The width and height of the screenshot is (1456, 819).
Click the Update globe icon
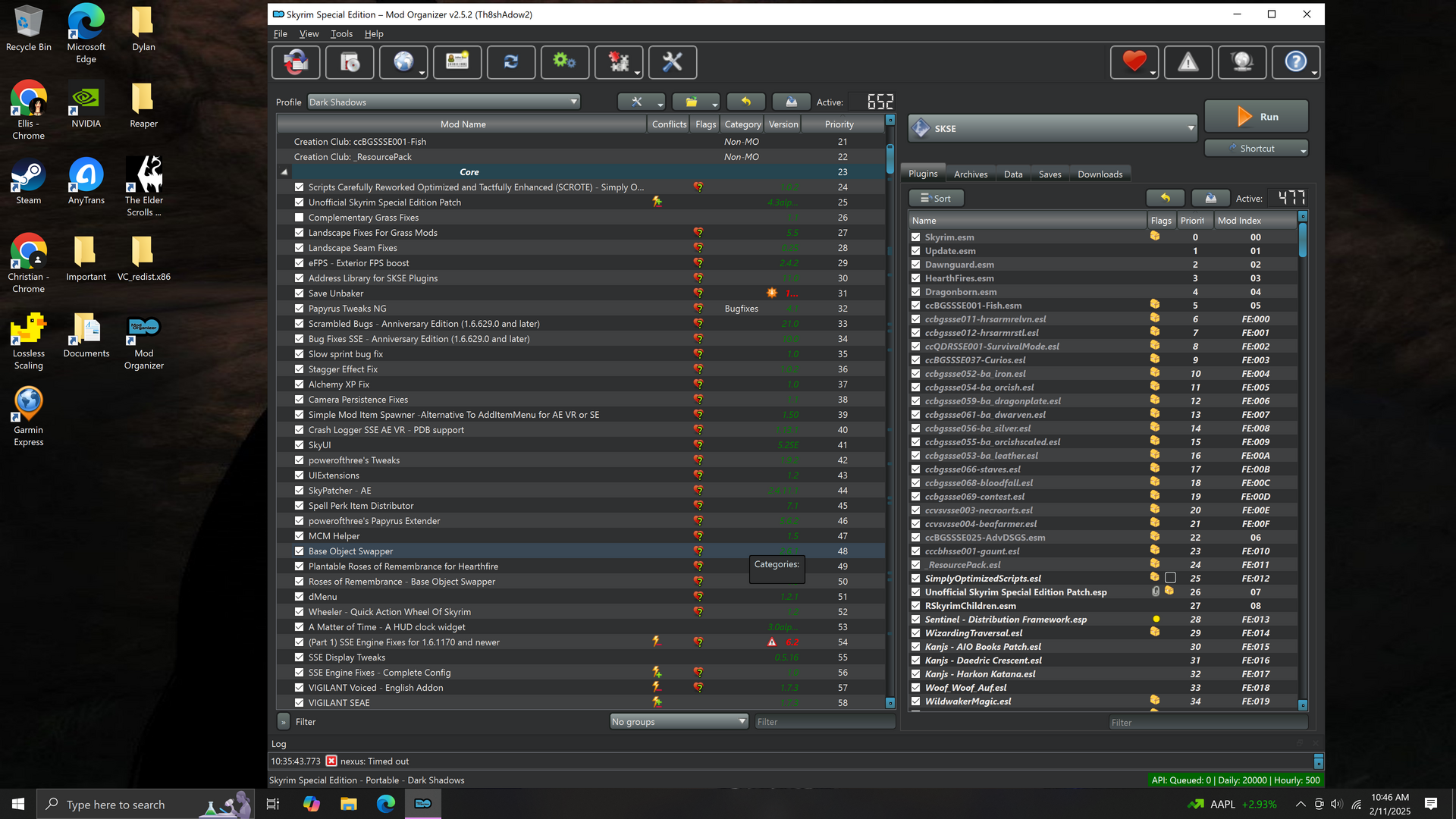[1242, 62]
